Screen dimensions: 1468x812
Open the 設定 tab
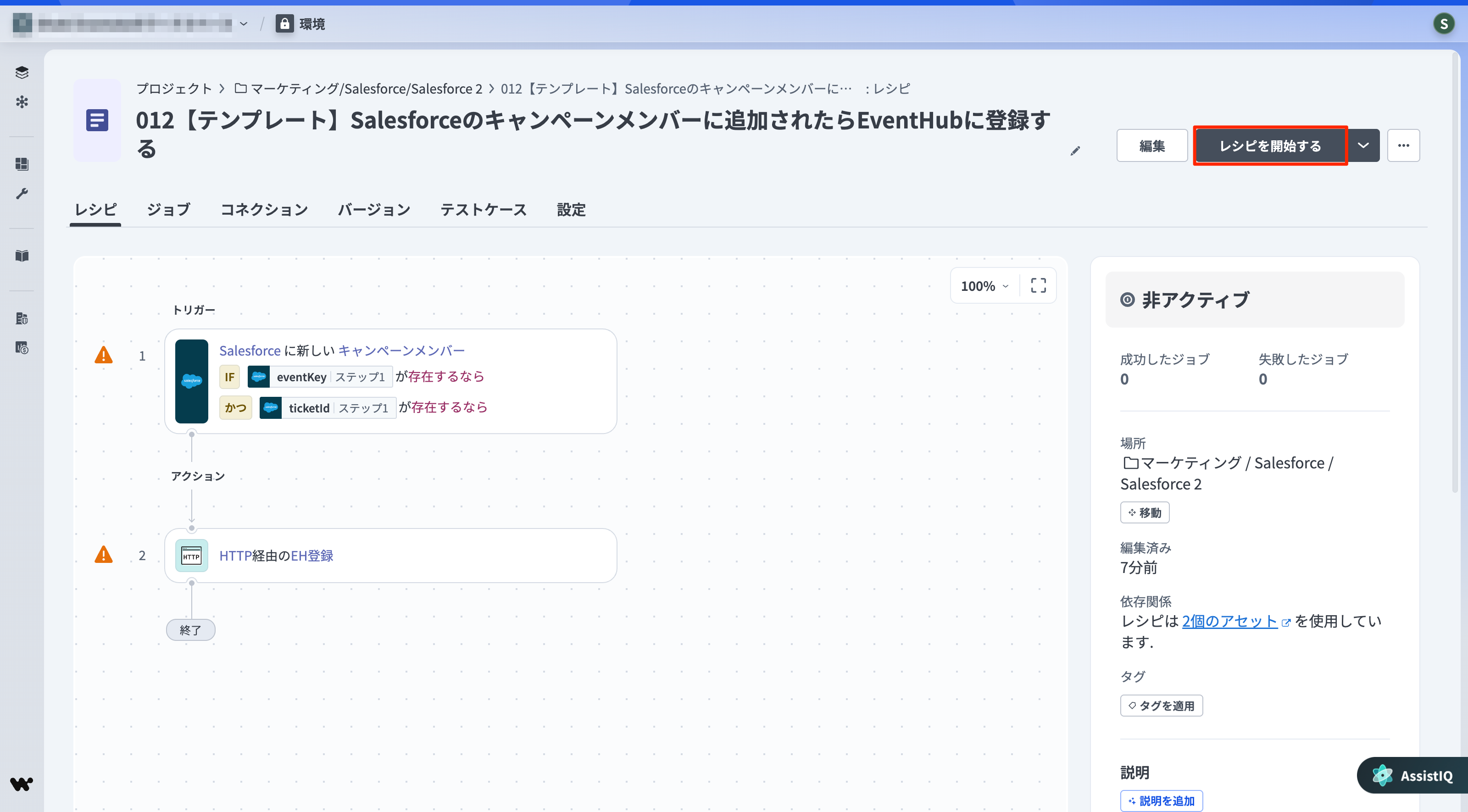point(571,210)
